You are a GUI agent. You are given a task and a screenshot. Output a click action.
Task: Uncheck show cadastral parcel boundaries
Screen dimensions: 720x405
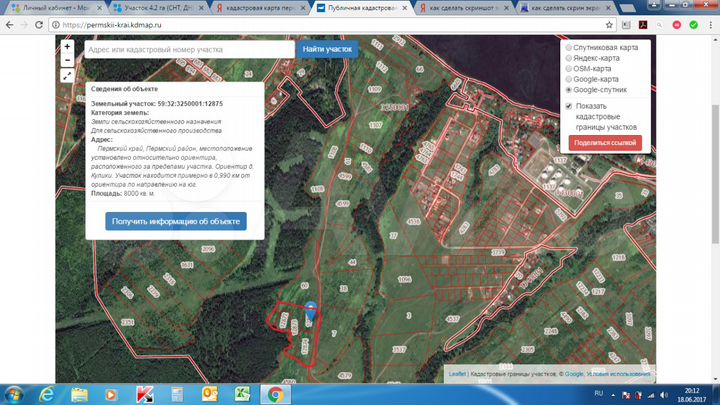pos(569,105)
